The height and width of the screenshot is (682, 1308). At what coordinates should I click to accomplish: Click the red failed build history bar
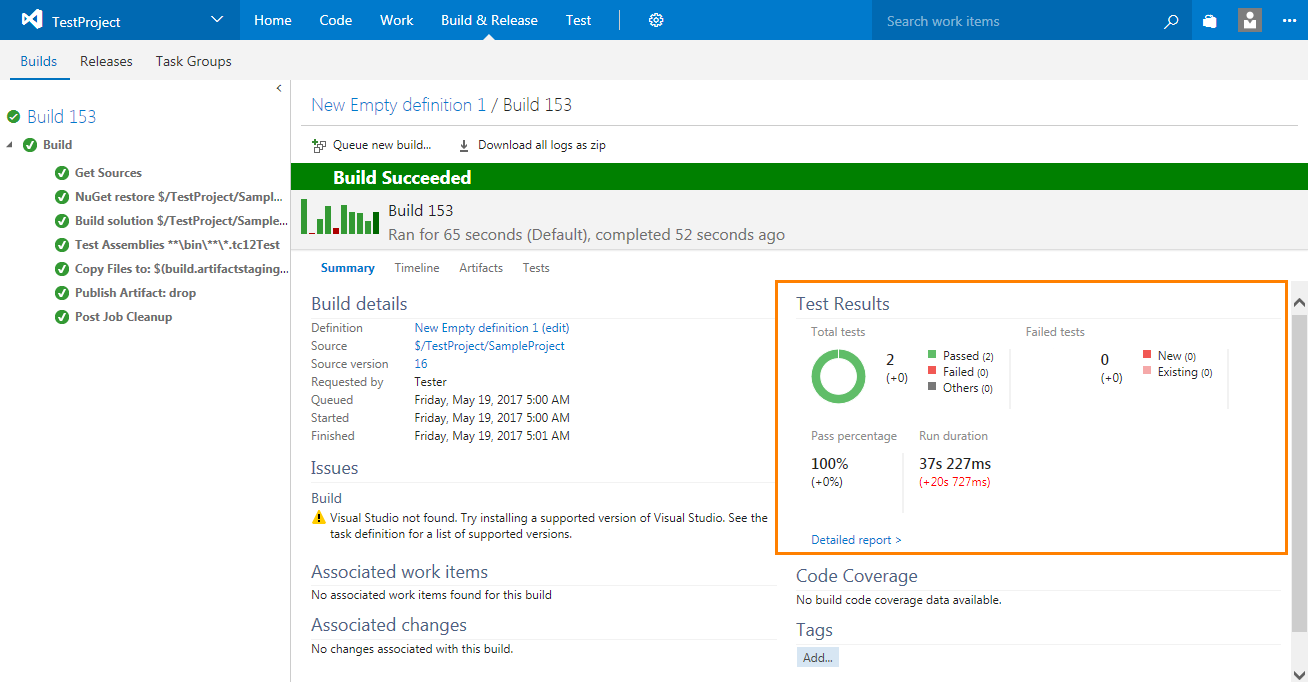tap(336, 230)
